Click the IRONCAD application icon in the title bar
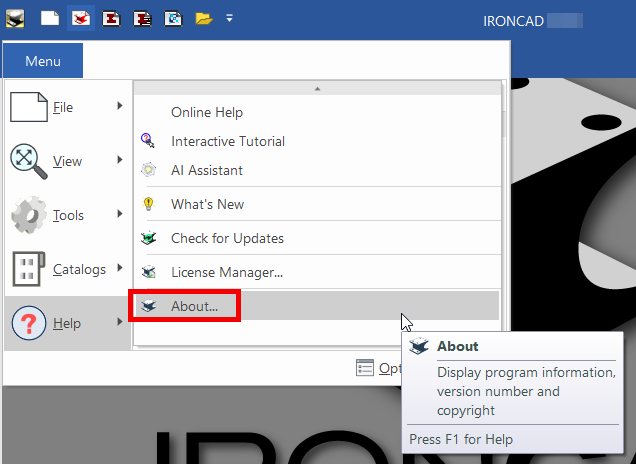 (15, 19)
